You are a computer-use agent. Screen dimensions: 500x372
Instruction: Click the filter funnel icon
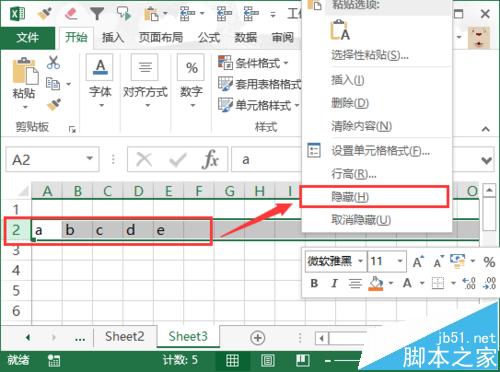click(97, 14)
